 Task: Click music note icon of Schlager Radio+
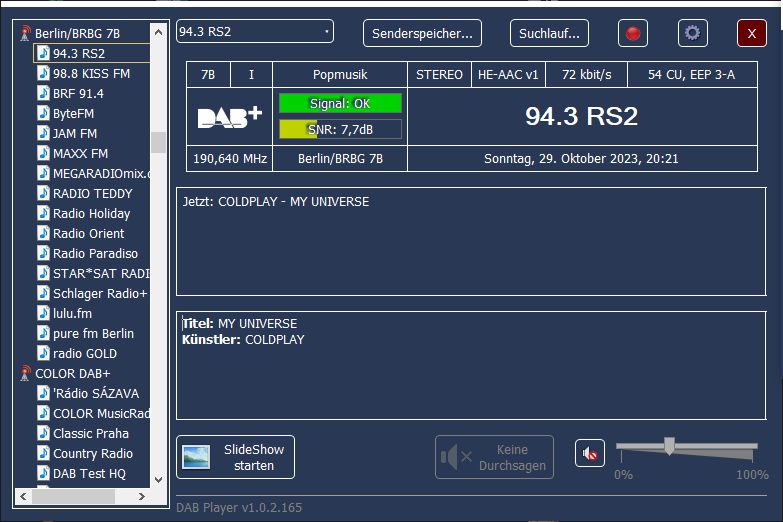43,293
